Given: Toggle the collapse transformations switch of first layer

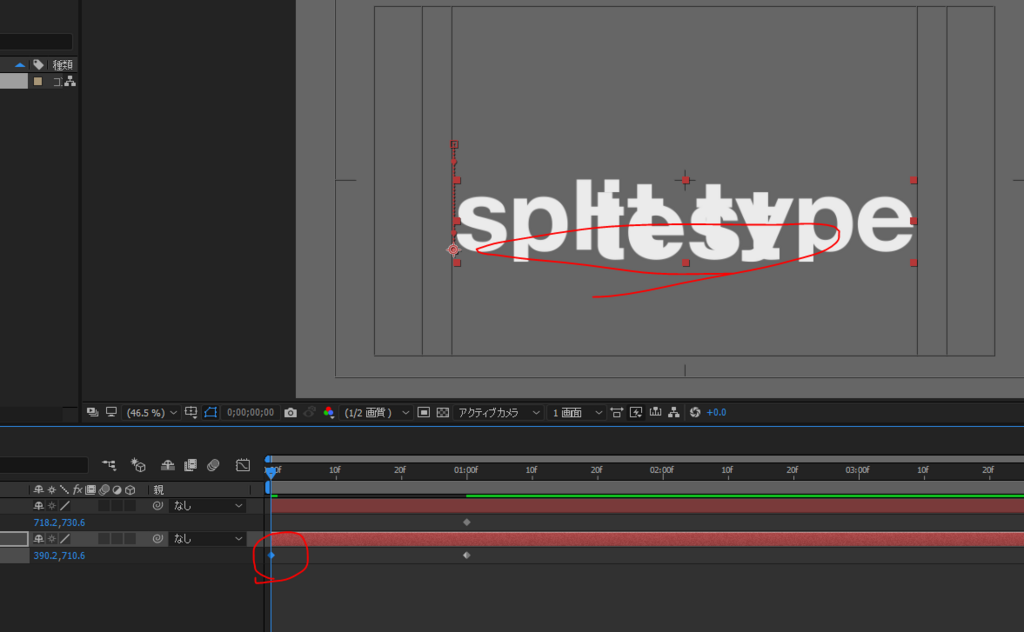Looking at the screenshot, I should (x=52, y=505).
